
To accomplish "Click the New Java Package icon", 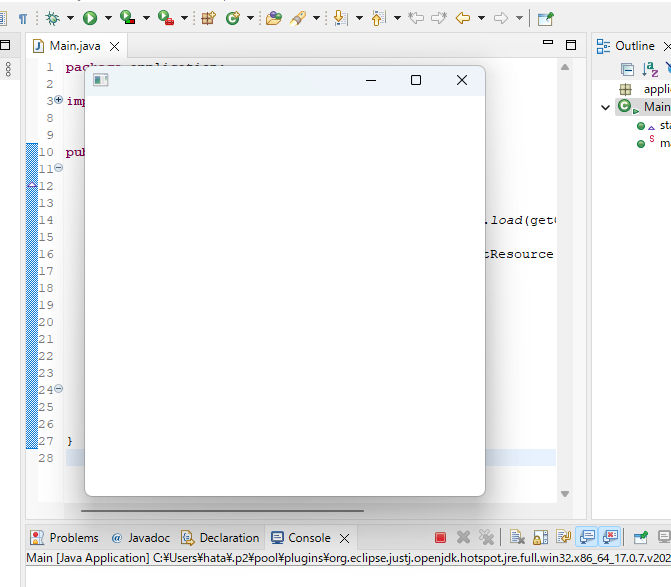I will click(208, 18).
